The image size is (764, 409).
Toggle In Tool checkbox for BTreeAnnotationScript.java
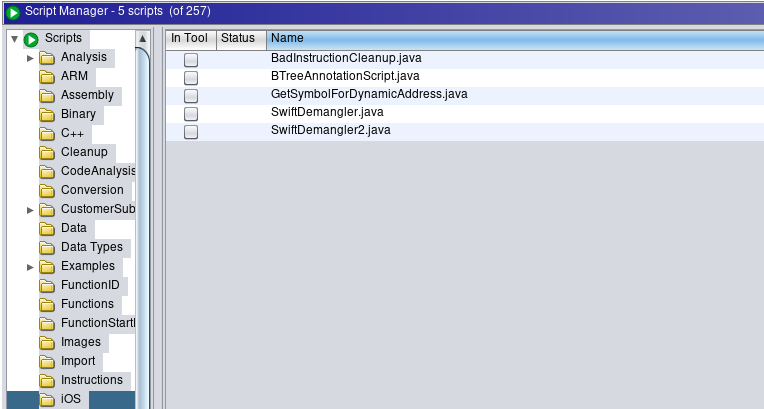pyautogui.click(x=191, y=77)
